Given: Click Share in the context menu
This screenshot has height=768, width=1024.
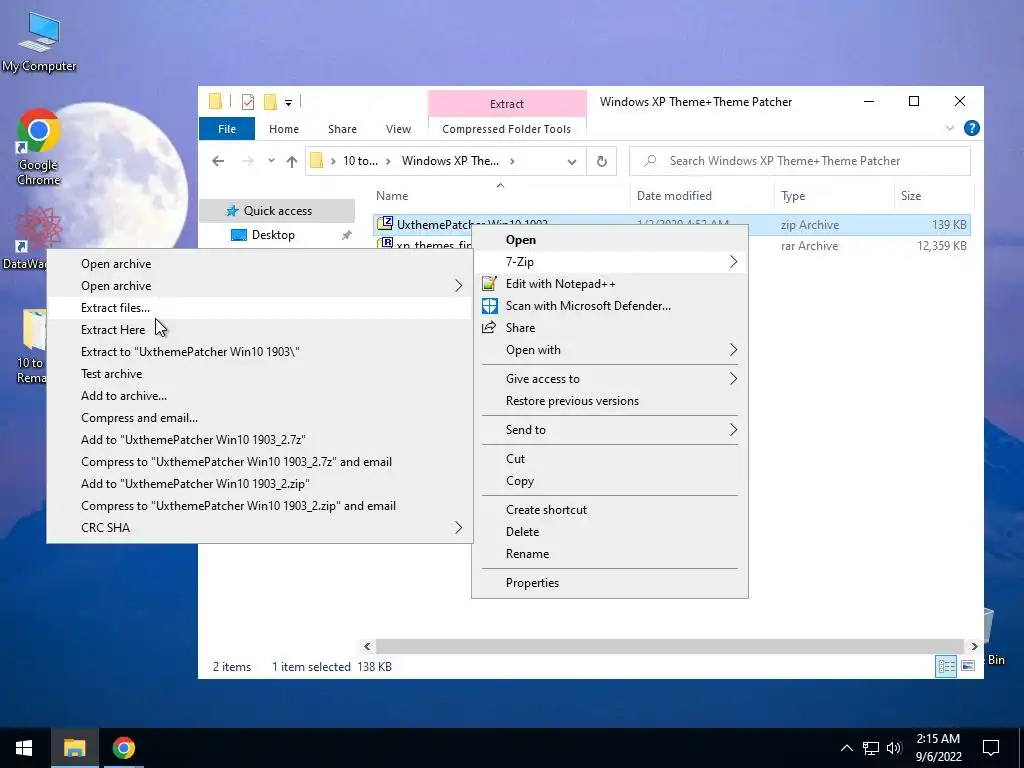Looking at the screenshot, I should (x=609, y=328).
